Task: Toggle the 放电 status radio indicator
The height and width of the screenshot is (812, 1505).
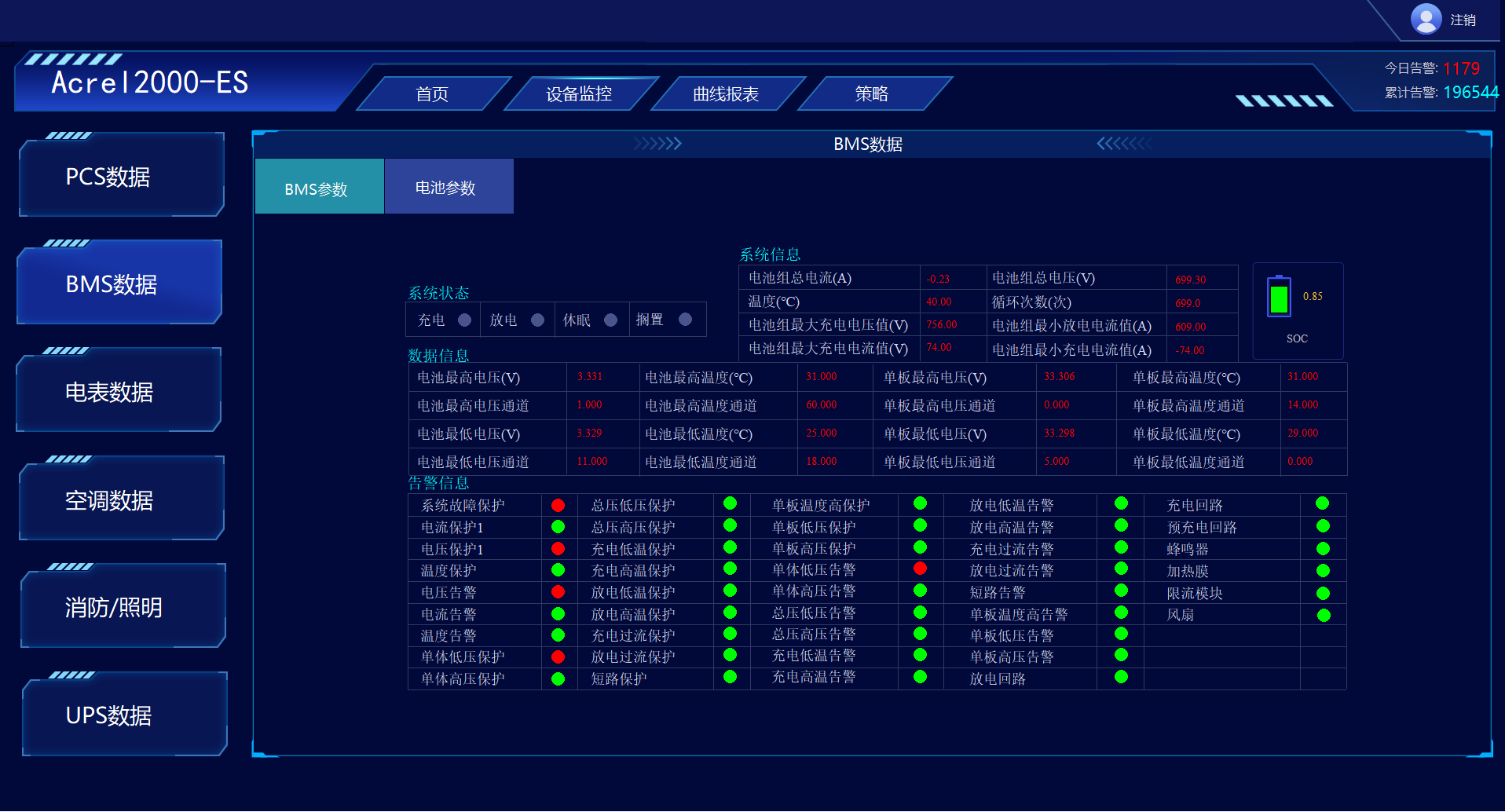Action: coord(537,320)
